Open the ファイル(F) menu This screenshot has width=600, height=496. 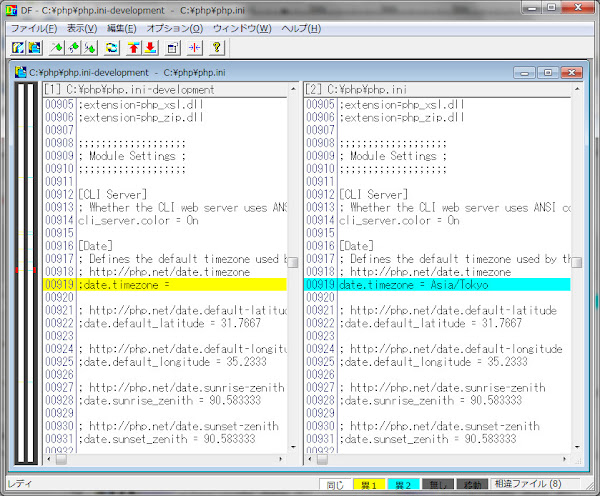tap(34, 28)
